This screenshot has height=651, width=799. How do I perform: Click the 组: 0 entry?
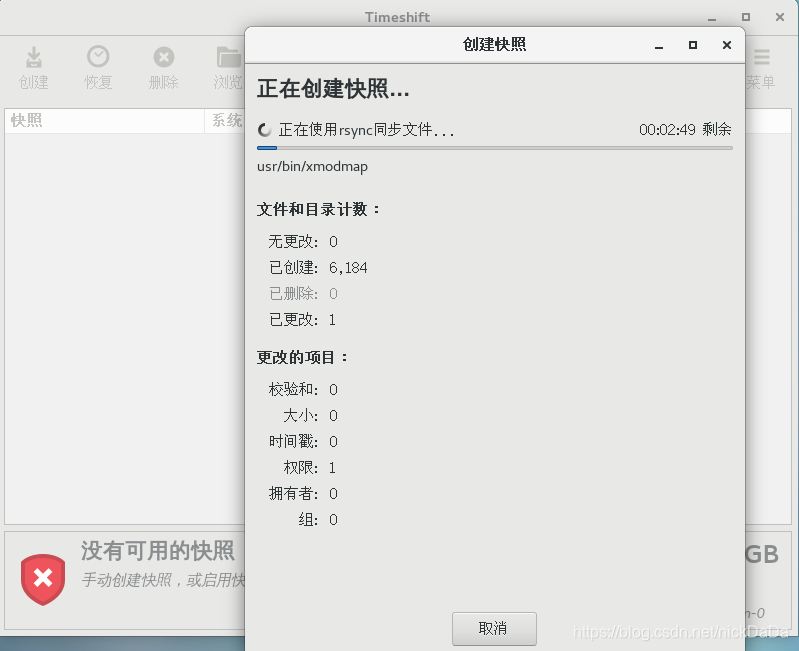(x=317, y=520)
